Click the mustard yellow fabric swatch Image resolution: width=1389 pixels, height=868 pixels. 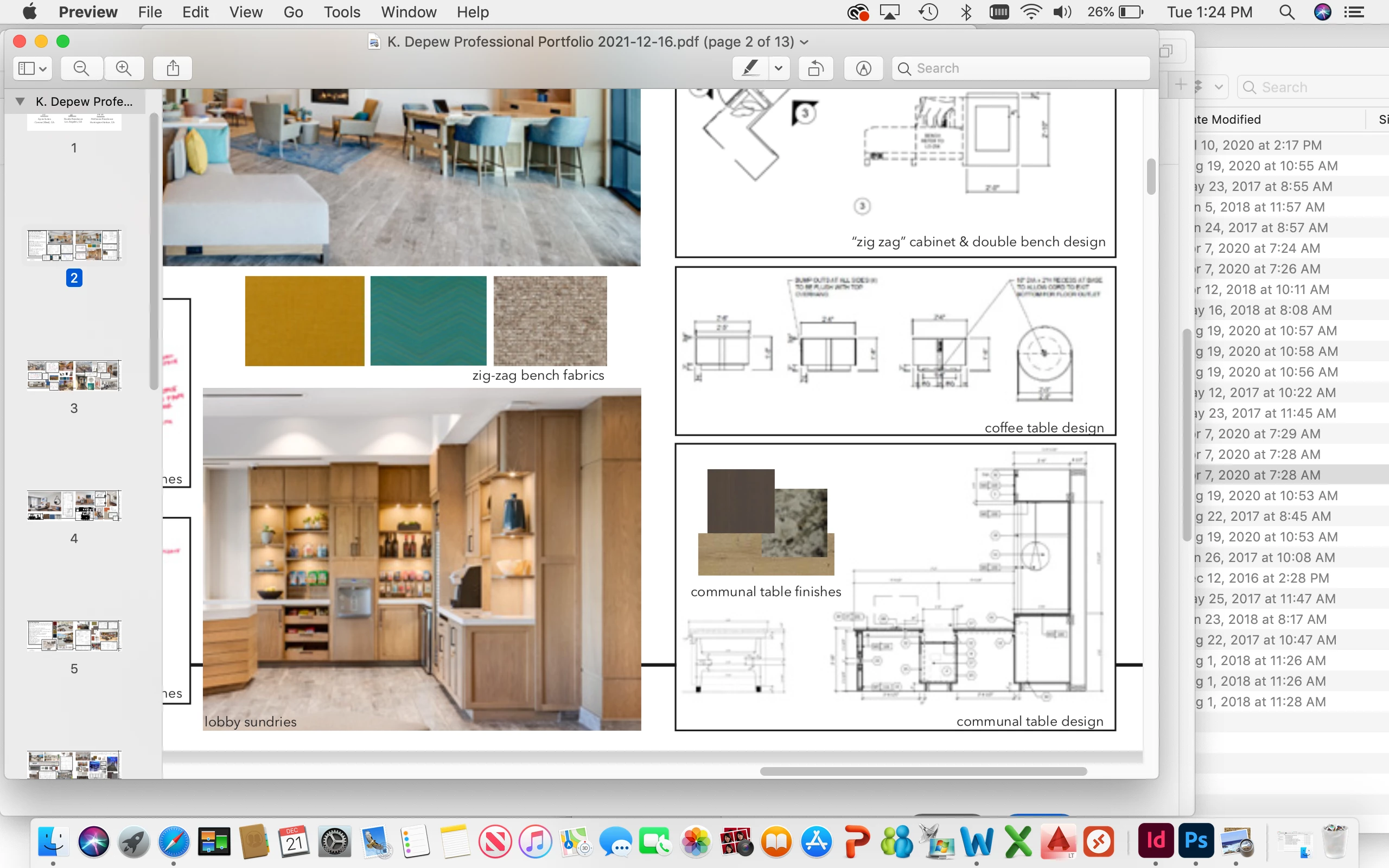coord(304,321)
